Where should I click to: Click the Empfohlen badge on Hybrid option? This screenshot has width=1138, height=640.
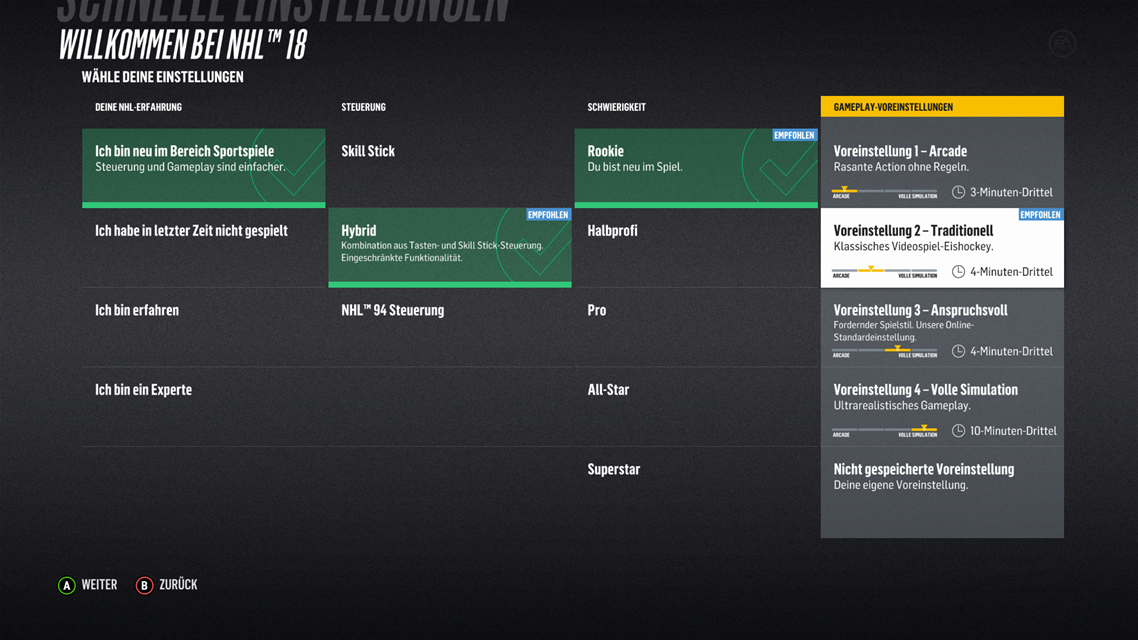click(548, 215)
